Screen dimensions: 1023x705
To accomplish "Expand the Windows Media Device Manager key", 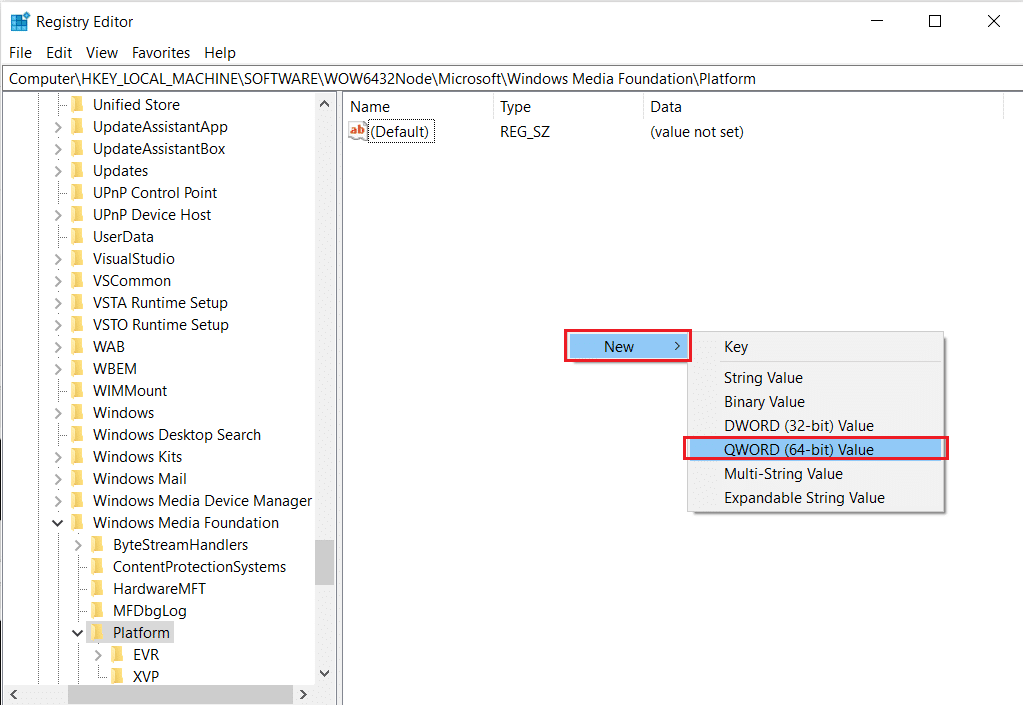I will [57, 501].
